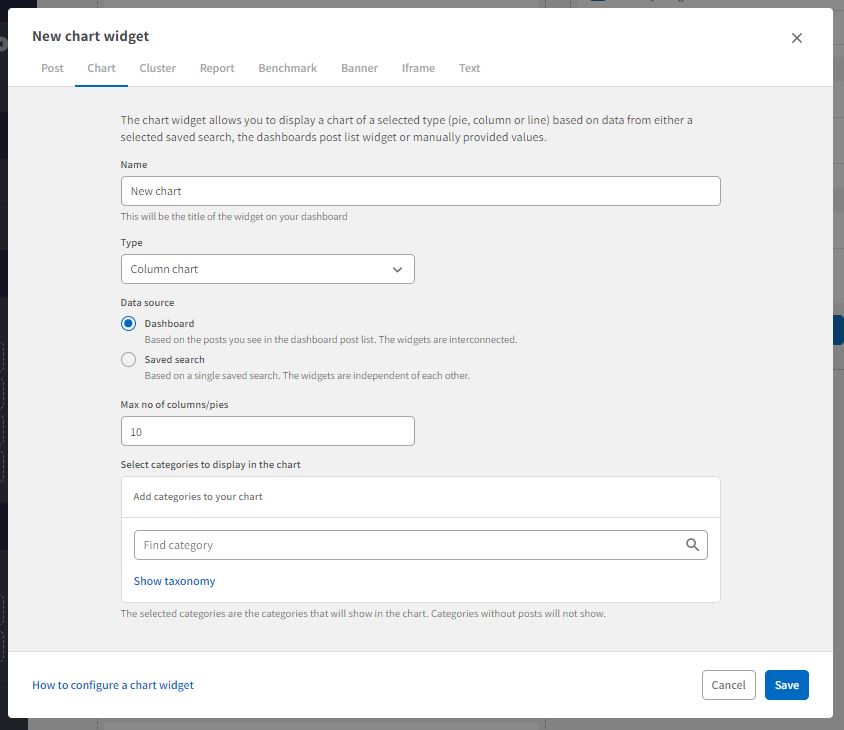844x730 pixels.
Task: Select the Iframe tab
Action: (x=418, y=68)
